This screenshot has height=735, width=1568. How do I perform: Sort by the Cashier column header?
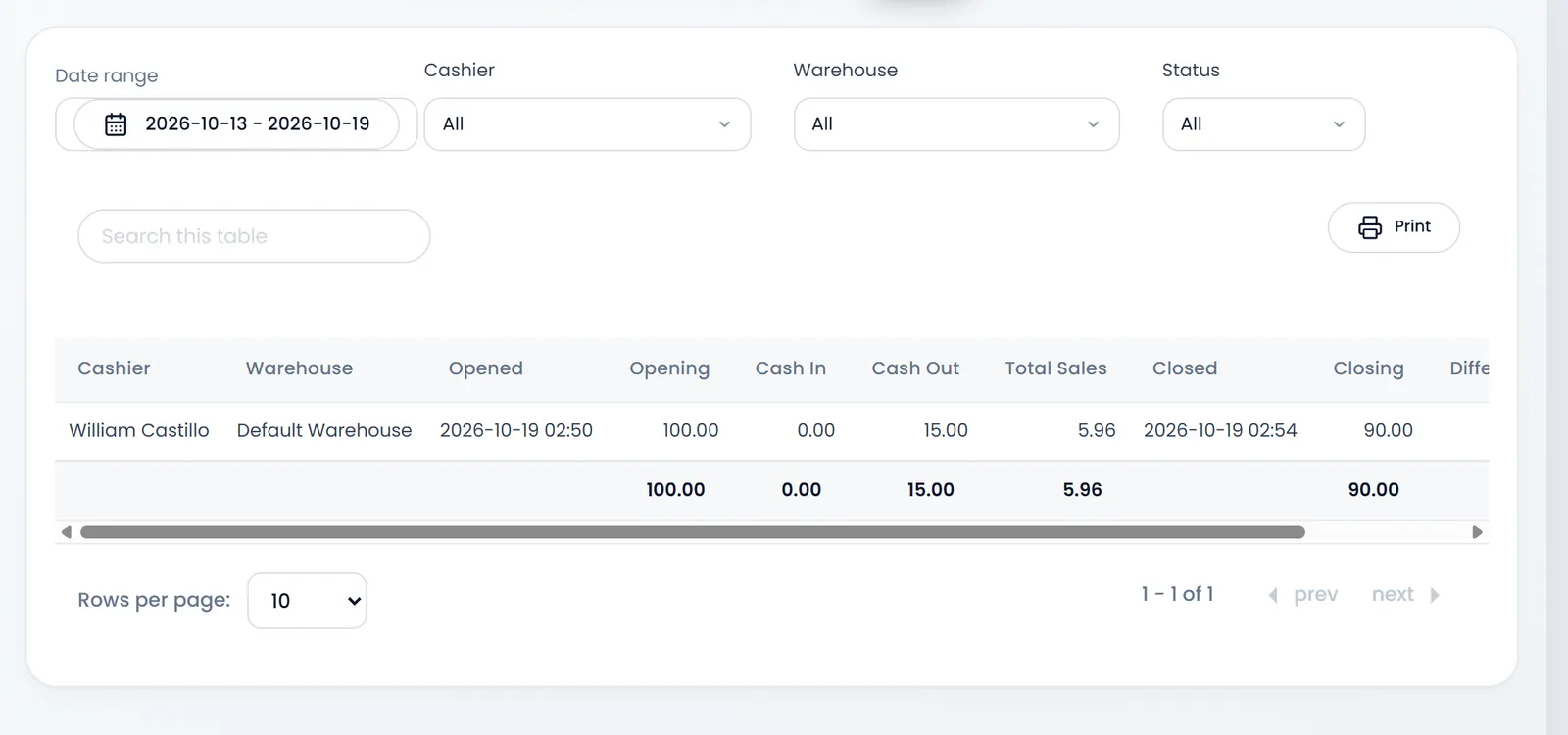[114, 368]
